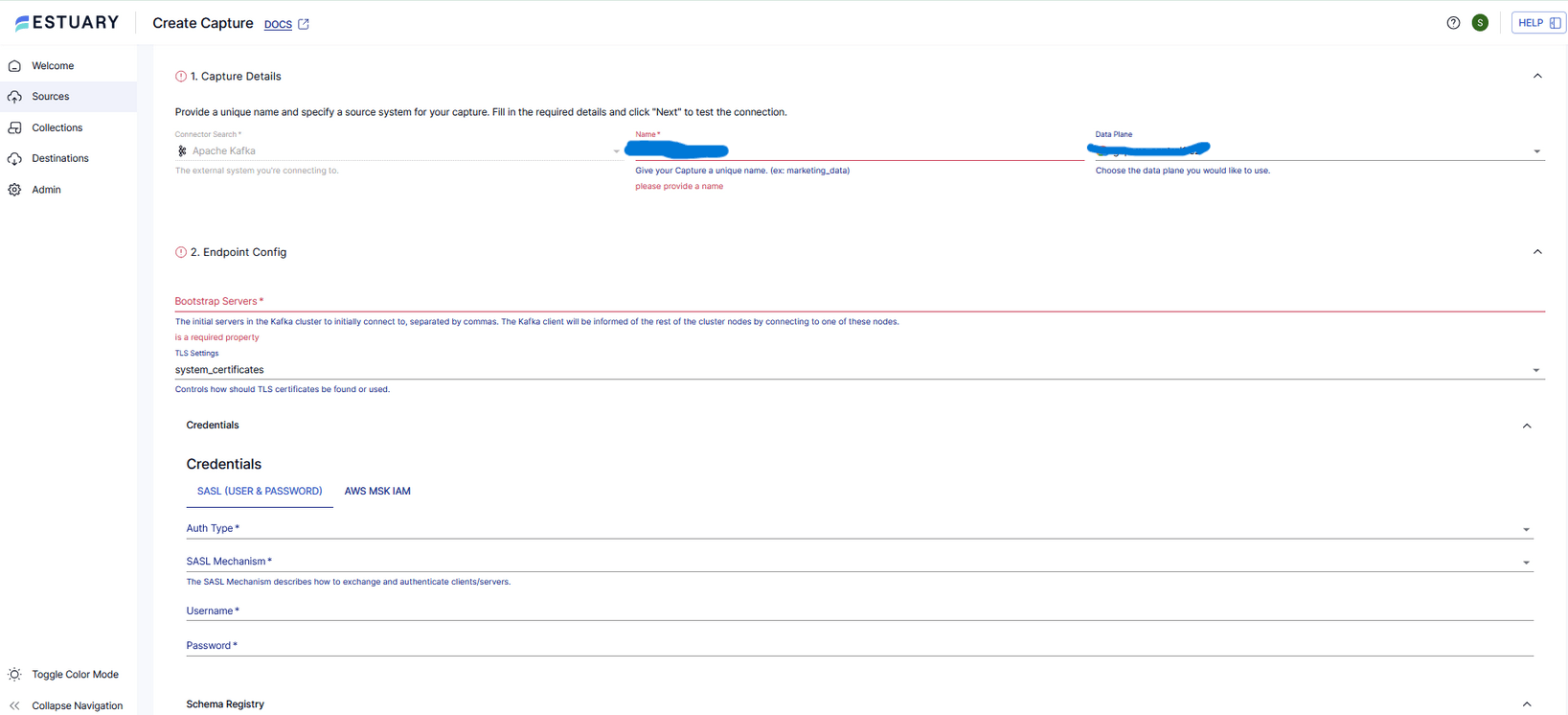Open Admin in navigation
Viewport: 1568px width, 715px height.
coord(46,190)
